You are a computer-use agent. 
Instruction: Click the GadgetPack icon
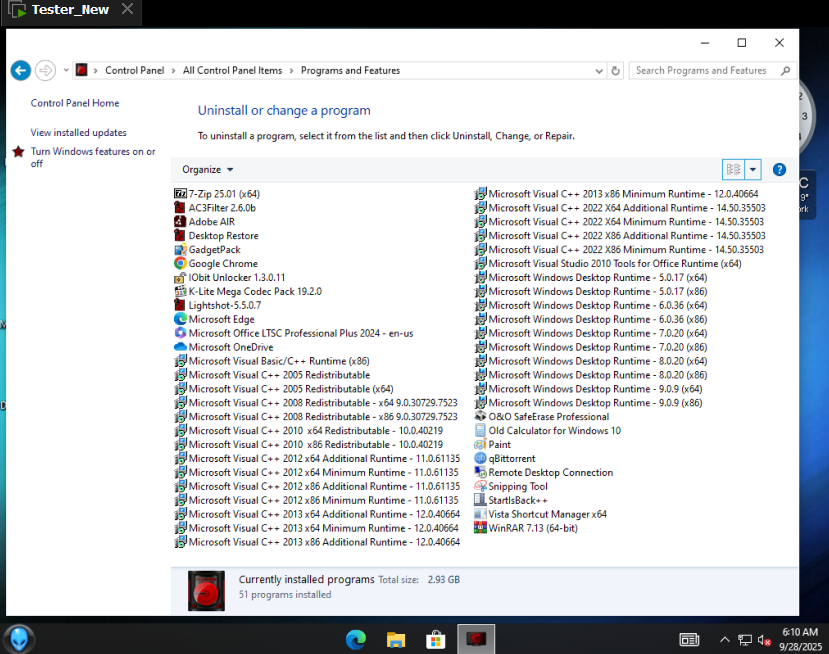click(180, 250)
